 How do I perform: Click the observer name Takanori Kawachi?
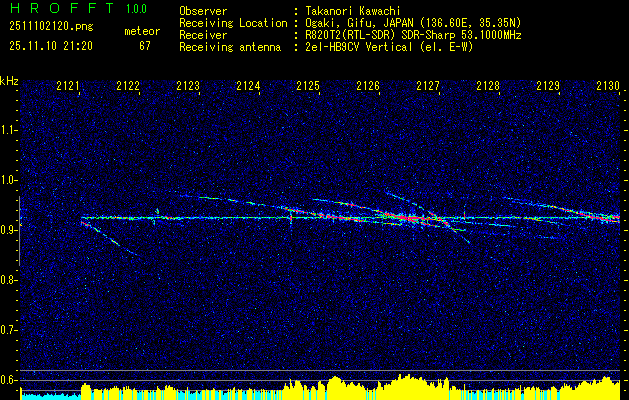353,12
